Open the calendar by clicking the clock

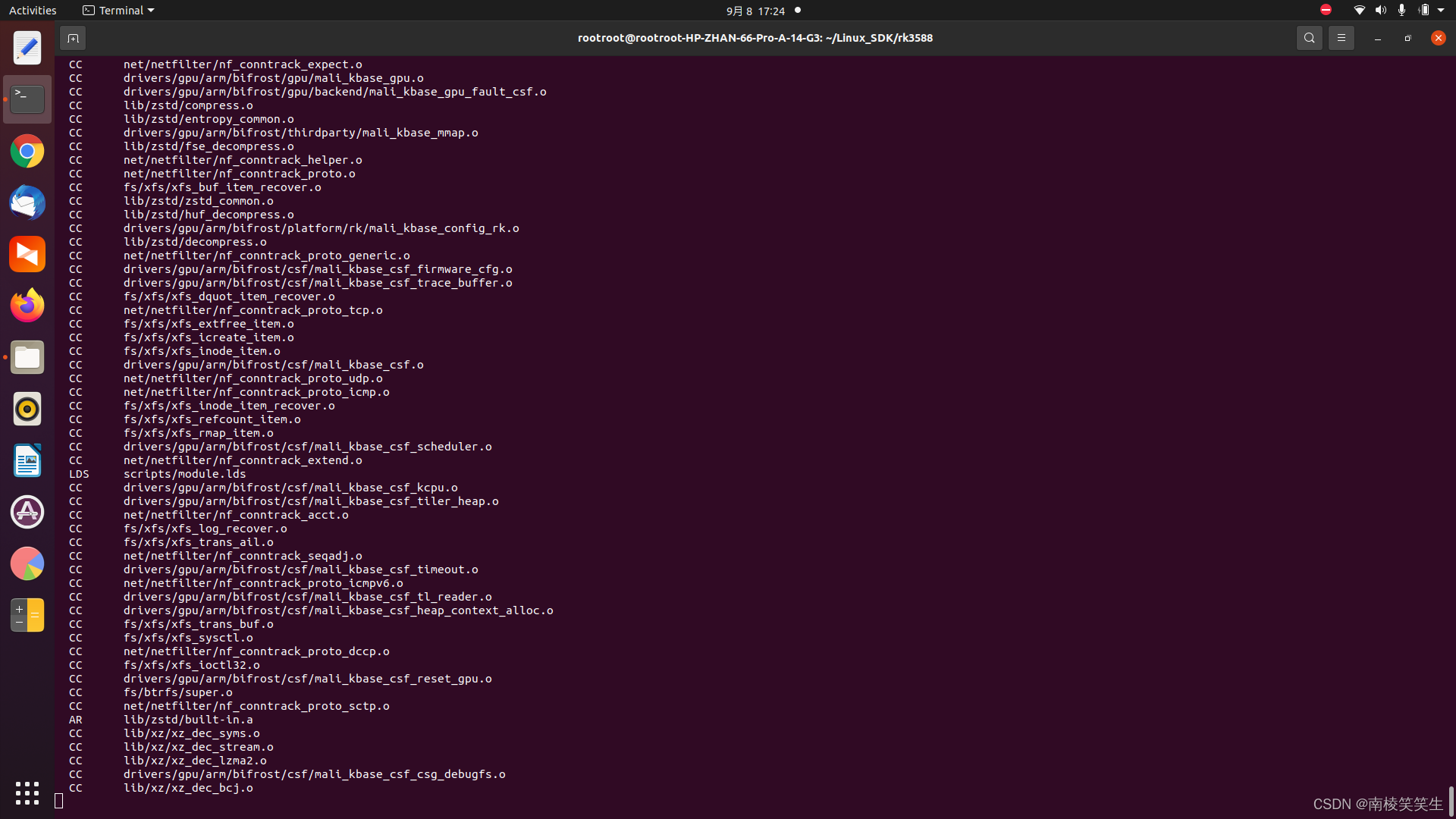[755, 11]
